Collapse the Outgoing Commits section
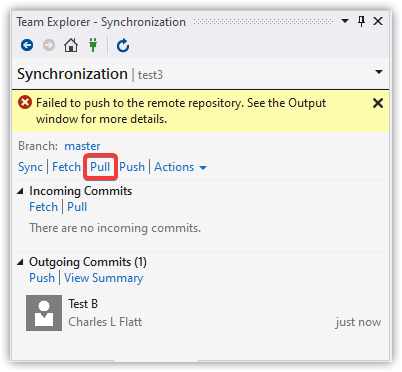This screenshot has width=402, height=372. click(21, 262)
